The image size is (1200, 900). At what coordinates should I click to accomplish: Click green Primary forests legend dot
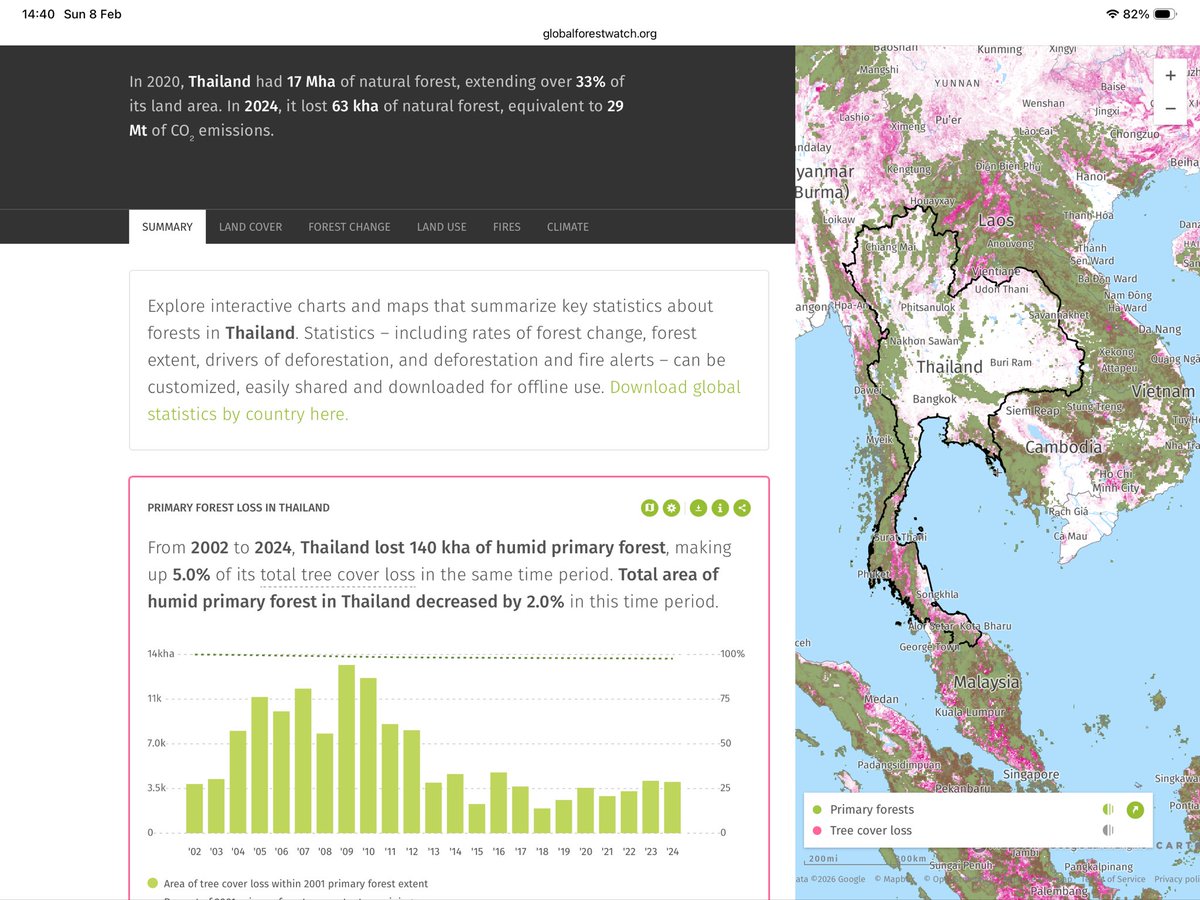click(817, 810)
